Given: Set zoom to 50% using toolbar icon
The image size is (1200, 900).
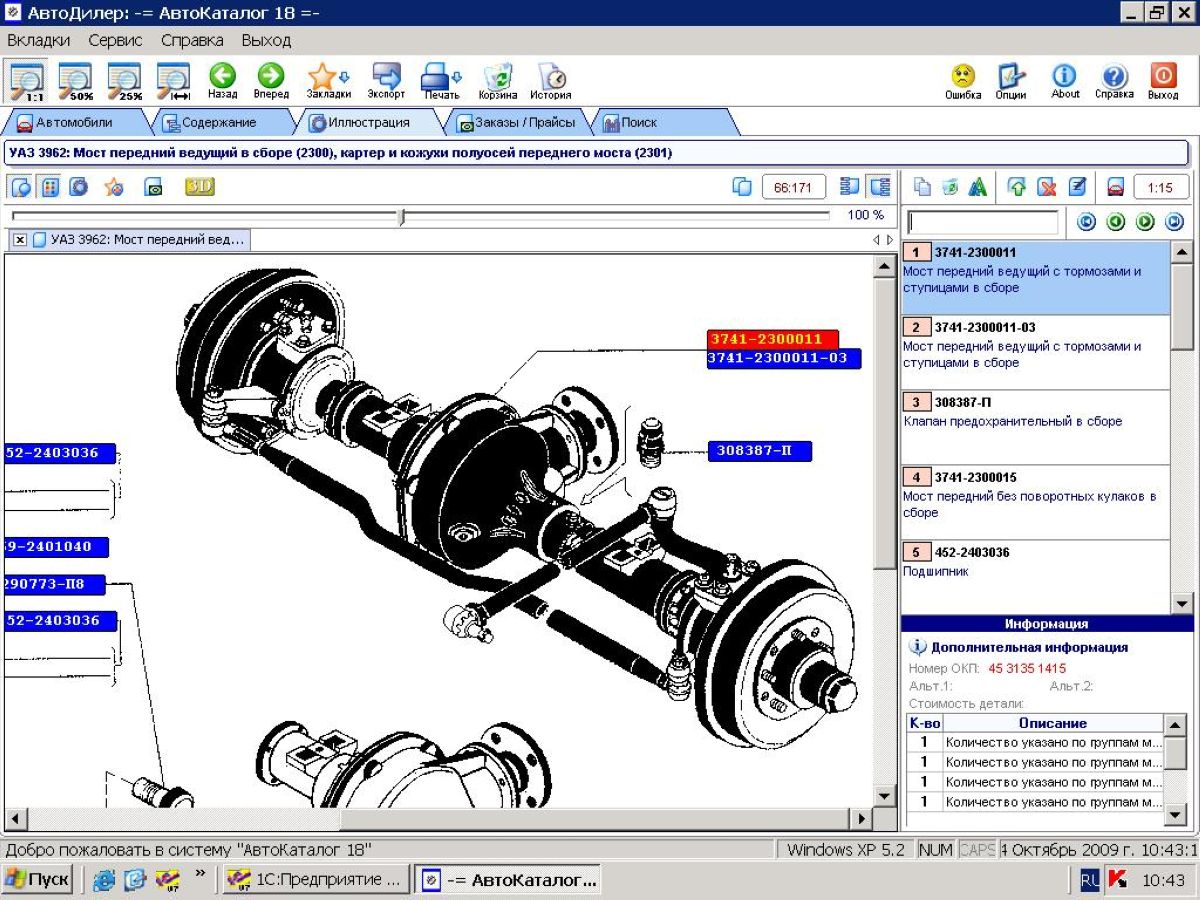Looking at the screenshot, I should coord(75,79).
